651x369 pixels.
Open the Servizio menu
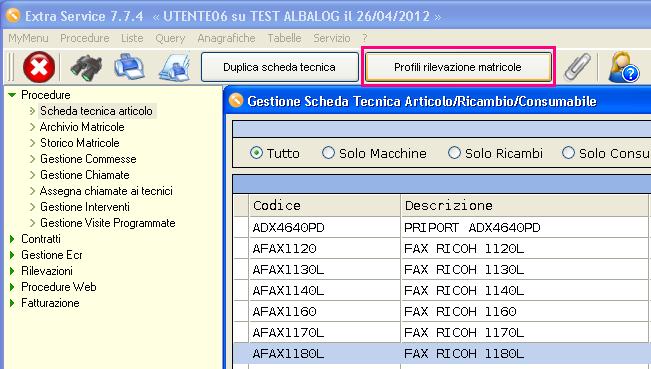[x=332, y=38]
